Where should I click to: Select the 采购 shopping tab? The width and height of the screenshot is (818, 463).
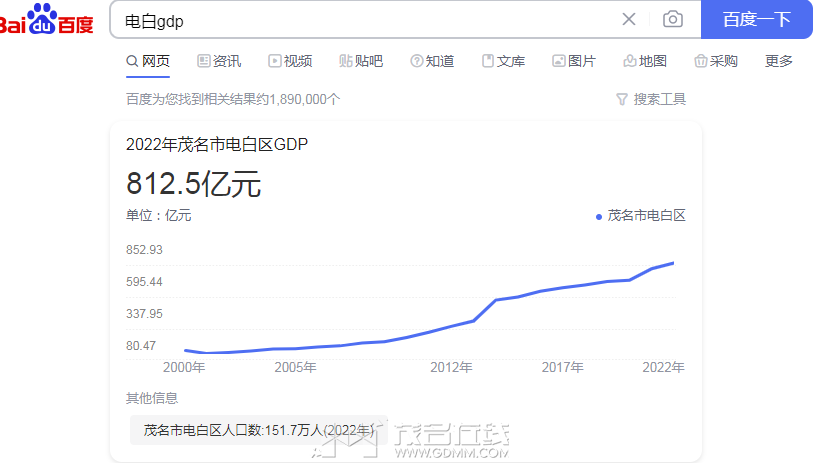pyautogui.click(x=716, y=62)
